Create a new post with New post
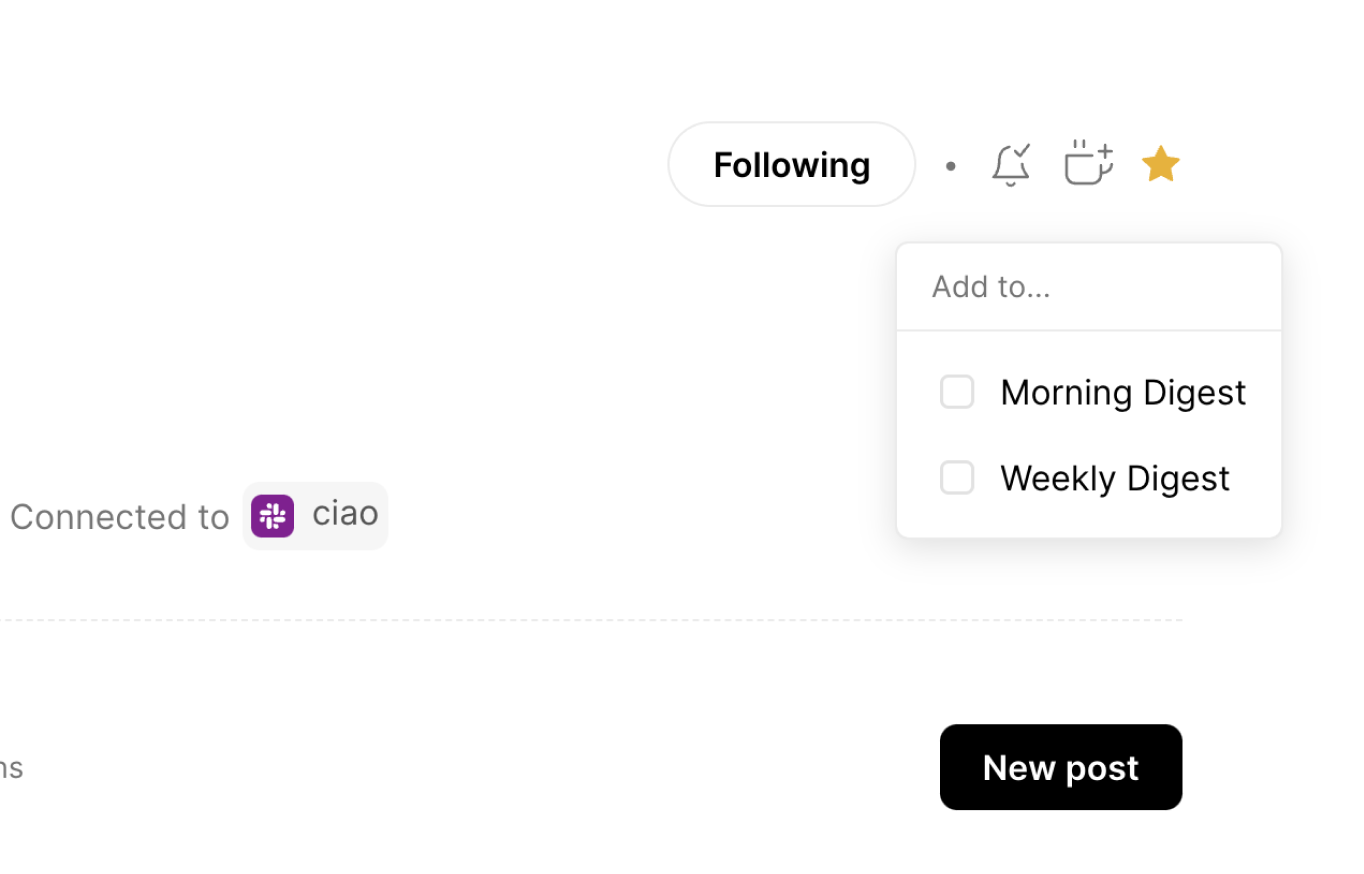Screen dimensions: 1364x874 1060,767
